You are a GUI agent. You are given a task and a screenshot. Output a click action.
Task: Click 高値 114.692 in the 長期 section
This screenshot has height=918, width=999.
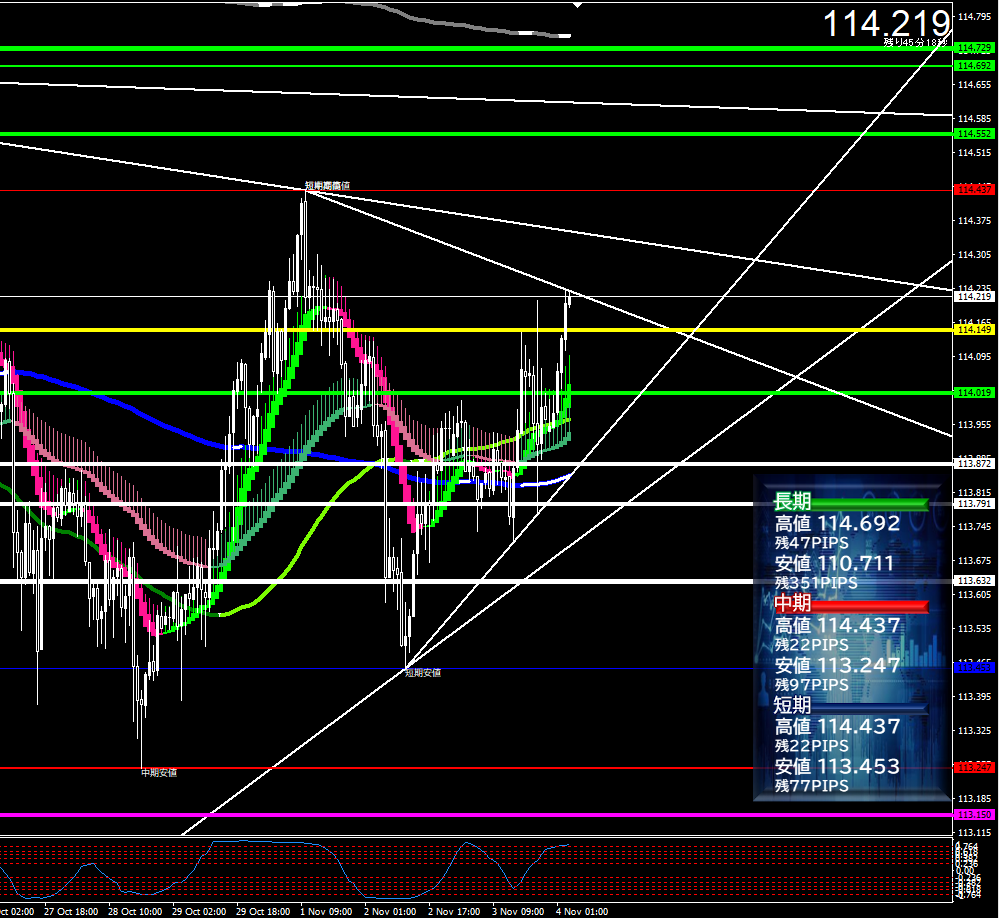837,524
